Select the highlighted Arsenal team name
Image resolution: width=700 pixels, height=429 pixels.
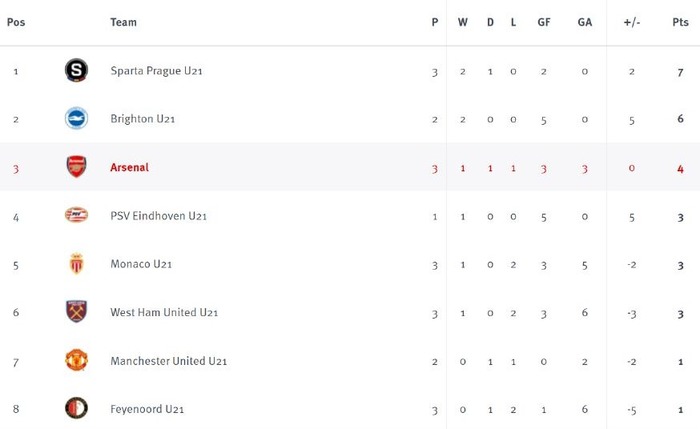[129, 167]
